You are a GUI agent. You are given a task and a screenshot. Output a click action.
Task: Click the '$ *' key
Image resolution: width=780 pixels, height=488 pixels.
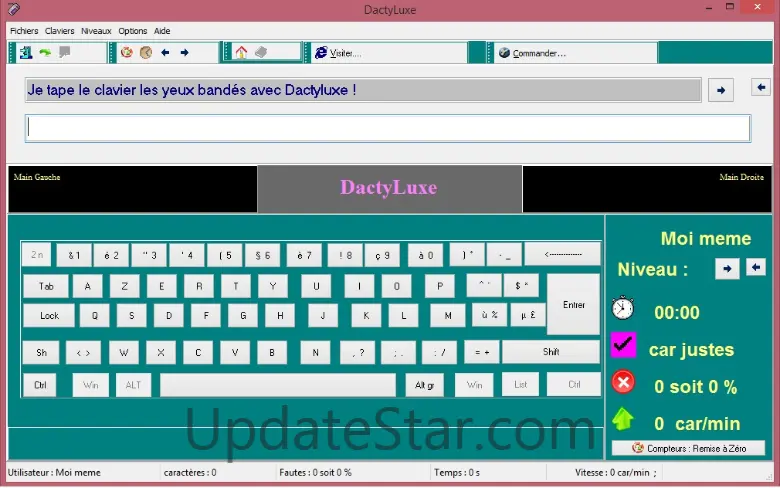click(x=521, y=286)
